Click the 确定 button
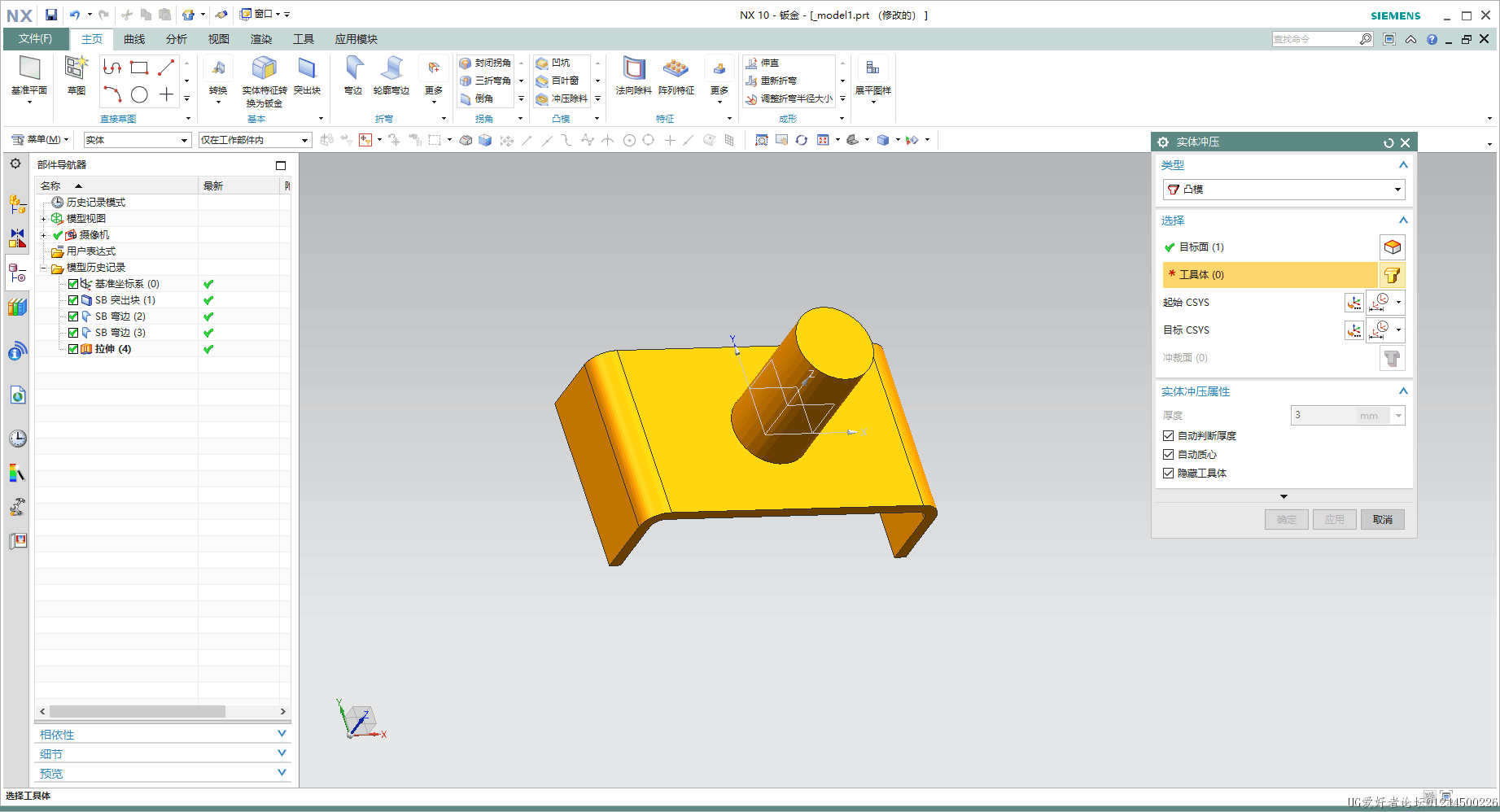Image resolution: width=1500 pixels, height=812 pixels. (1287, 520)
